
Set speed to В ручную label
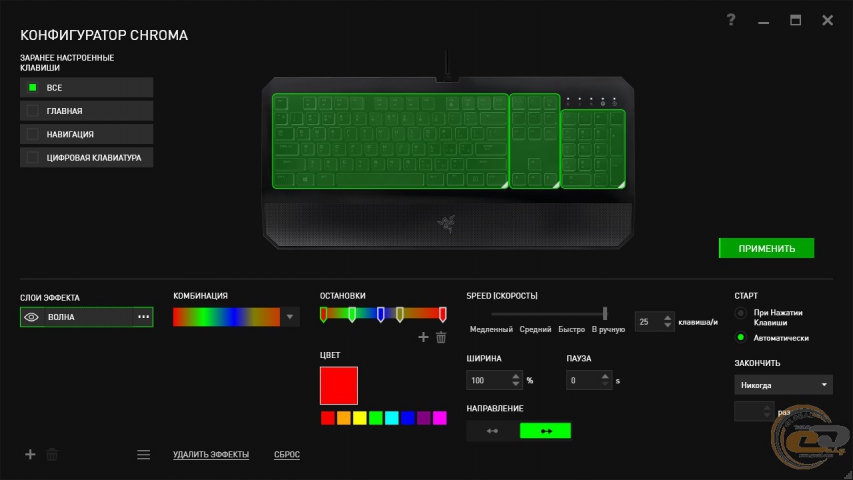[x=608, y=329]
